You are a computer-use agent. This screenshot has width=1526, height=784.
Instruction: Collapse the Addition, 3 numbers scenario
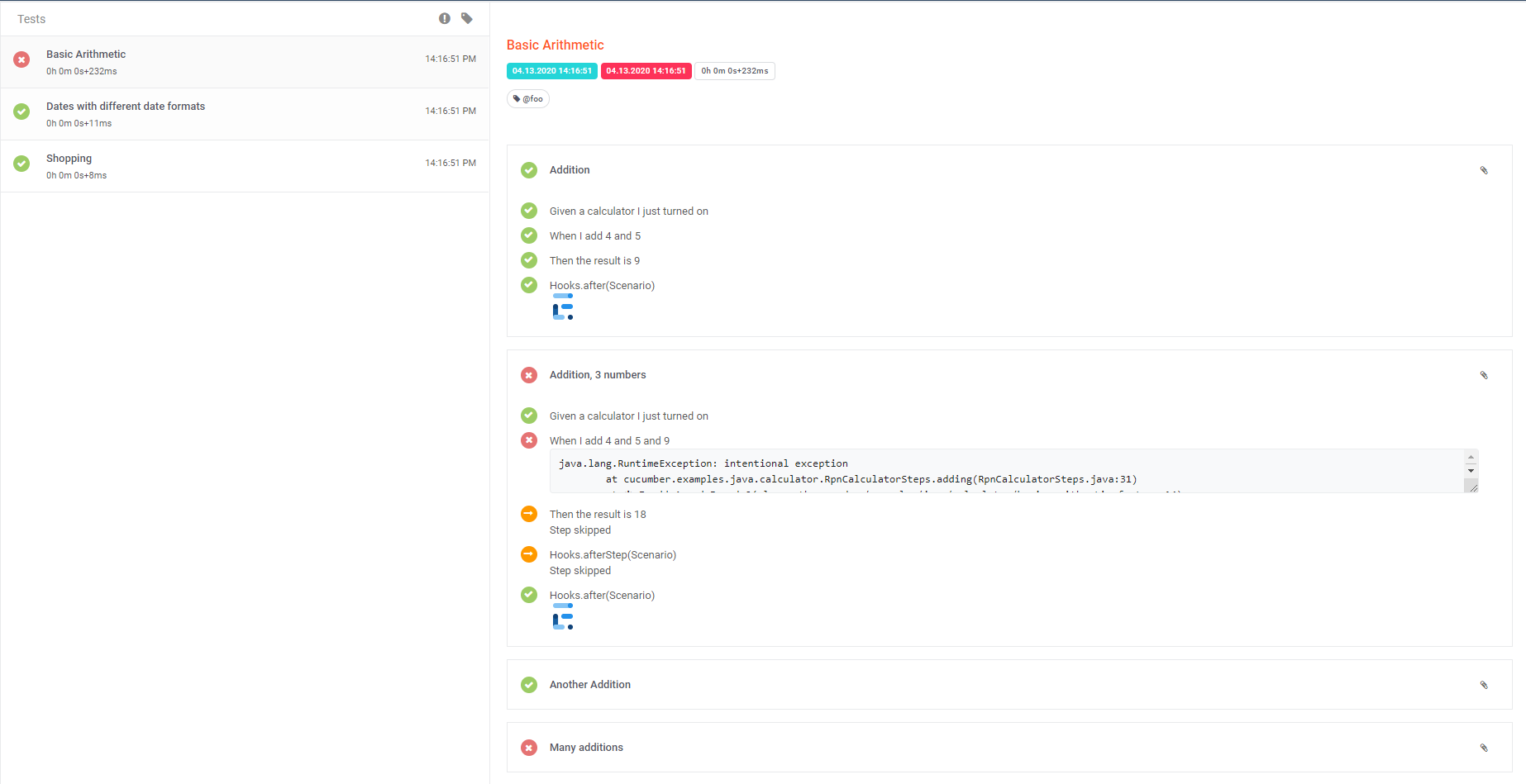tap(598, 374)
